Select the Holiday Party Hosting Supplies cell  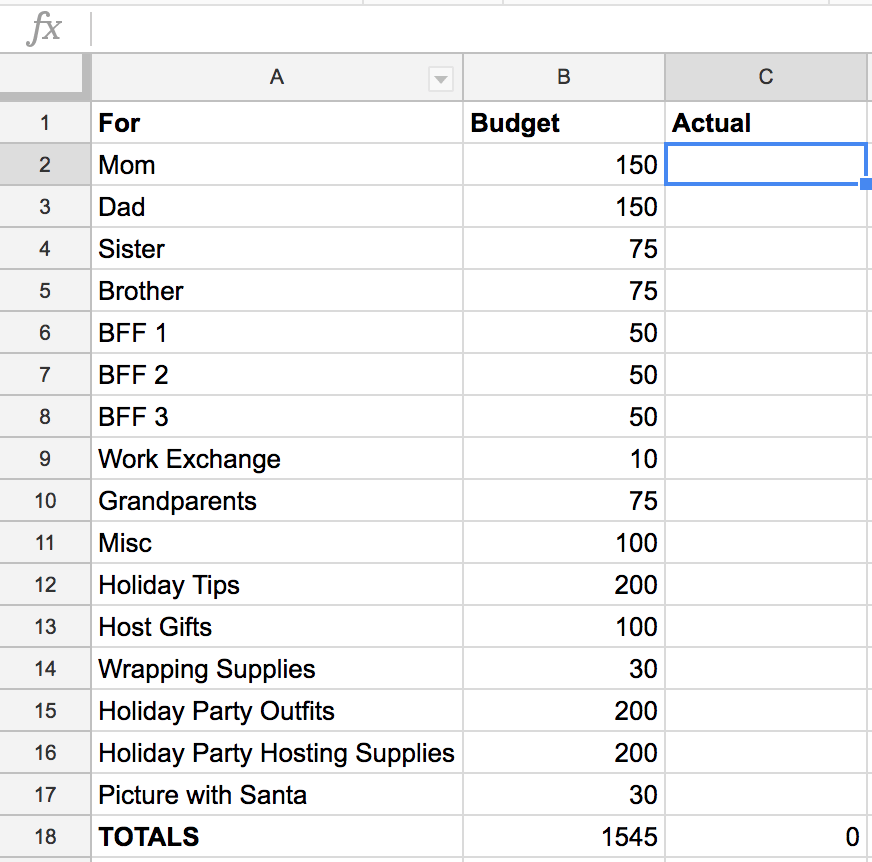pyautogui.click(x=277, y=752)
